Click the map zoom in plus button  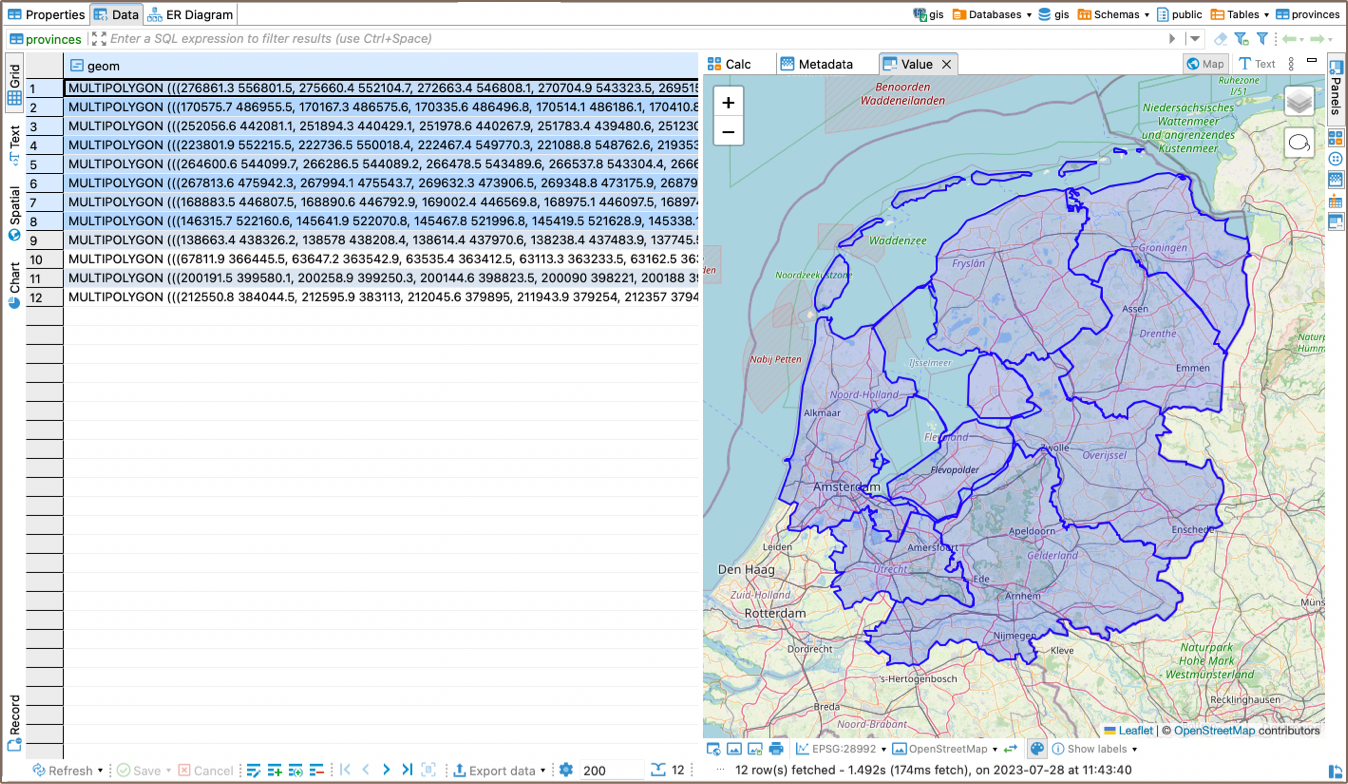[728, 102]
